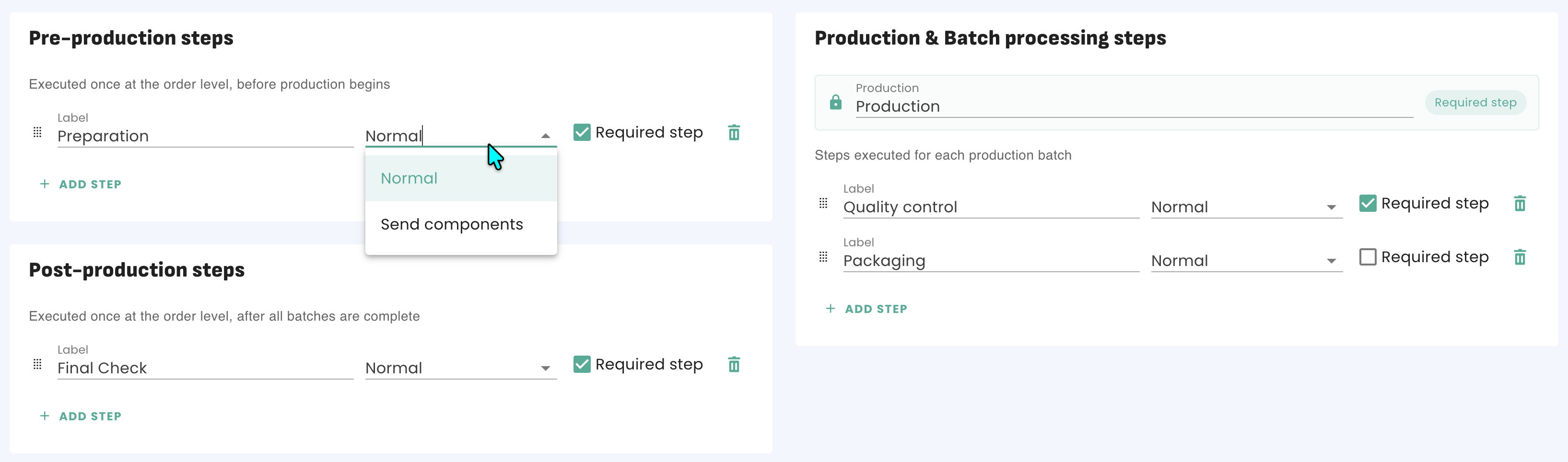The height and width of the screenshot is (462, 1568).
Task: Choose Send components from the dropdown list
Action: click(452, 225)
